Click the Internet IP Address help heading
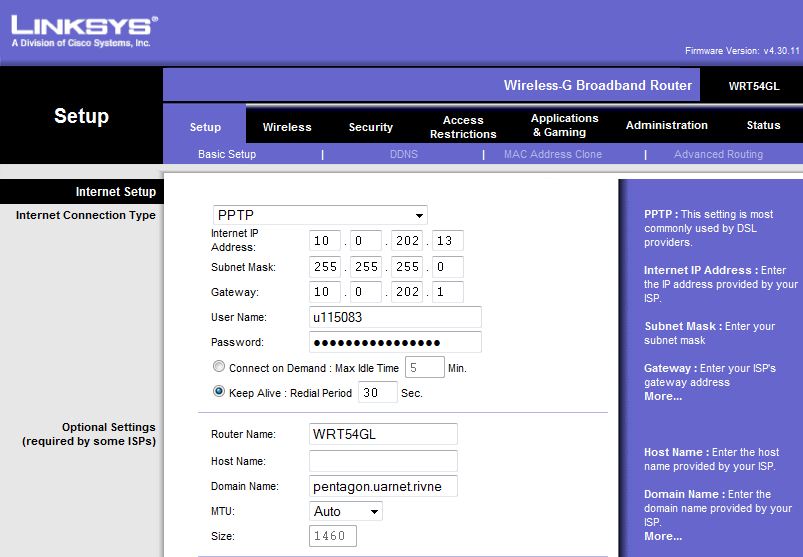Screen dimensions: 803x557 (701, 270)
